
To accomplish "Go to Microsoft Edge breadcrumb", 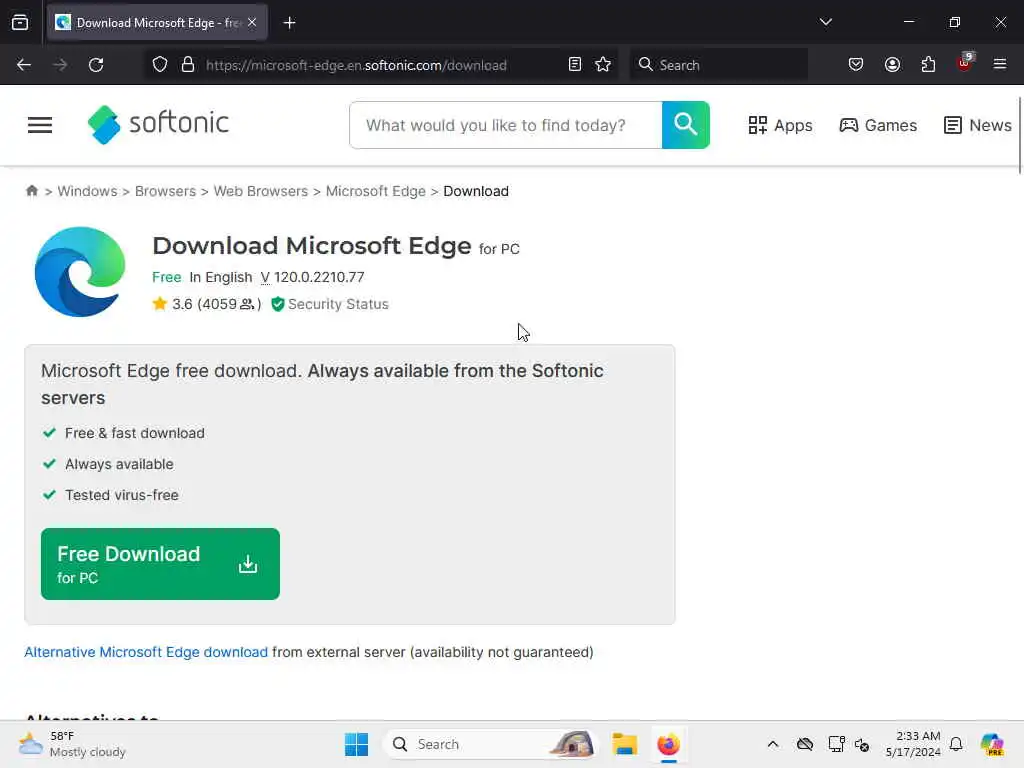I will [x=376, y=191].
